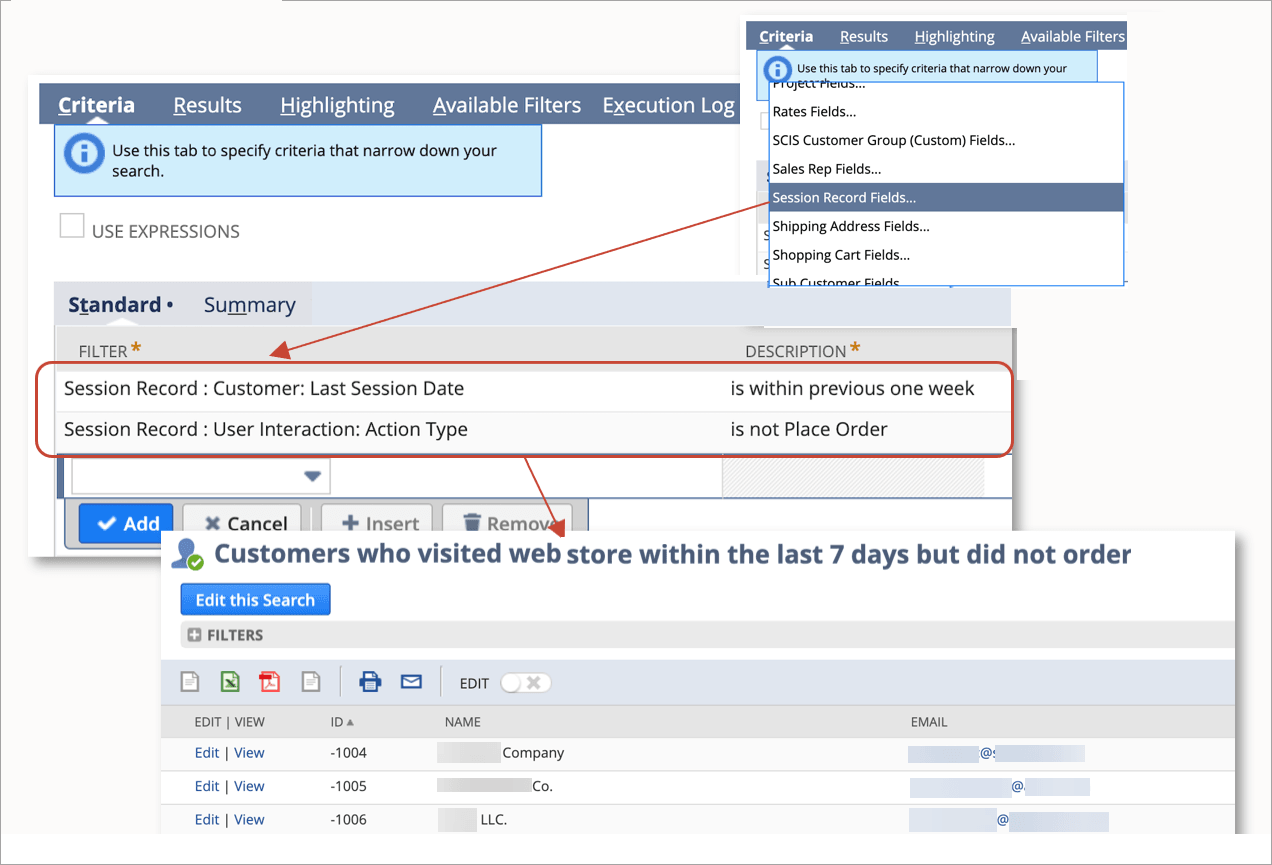Switch to the Standard subtab
This screenshot has width=1272, height=865.
point(114,305)
